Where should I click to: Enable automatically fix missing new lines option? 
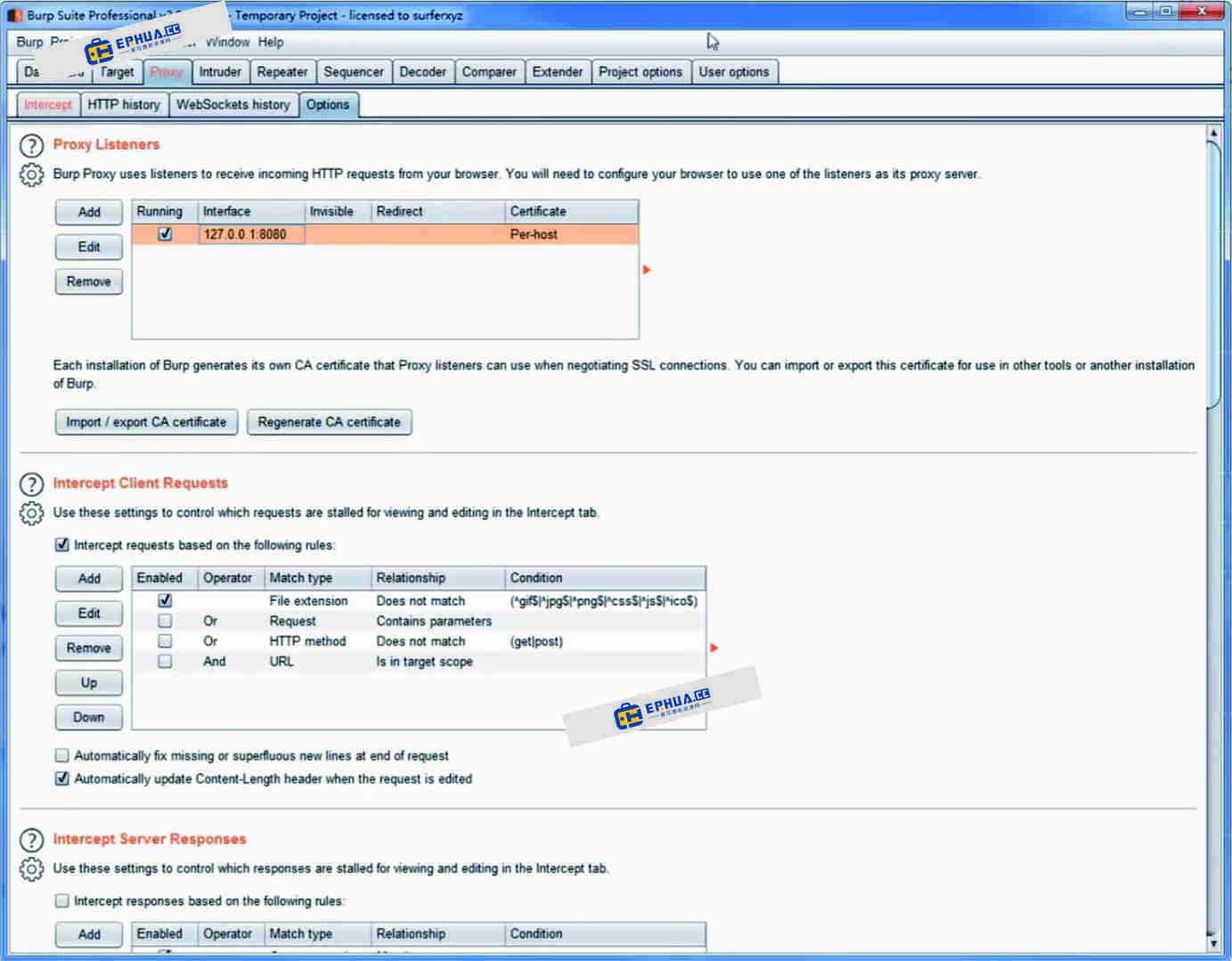(61, 755)
